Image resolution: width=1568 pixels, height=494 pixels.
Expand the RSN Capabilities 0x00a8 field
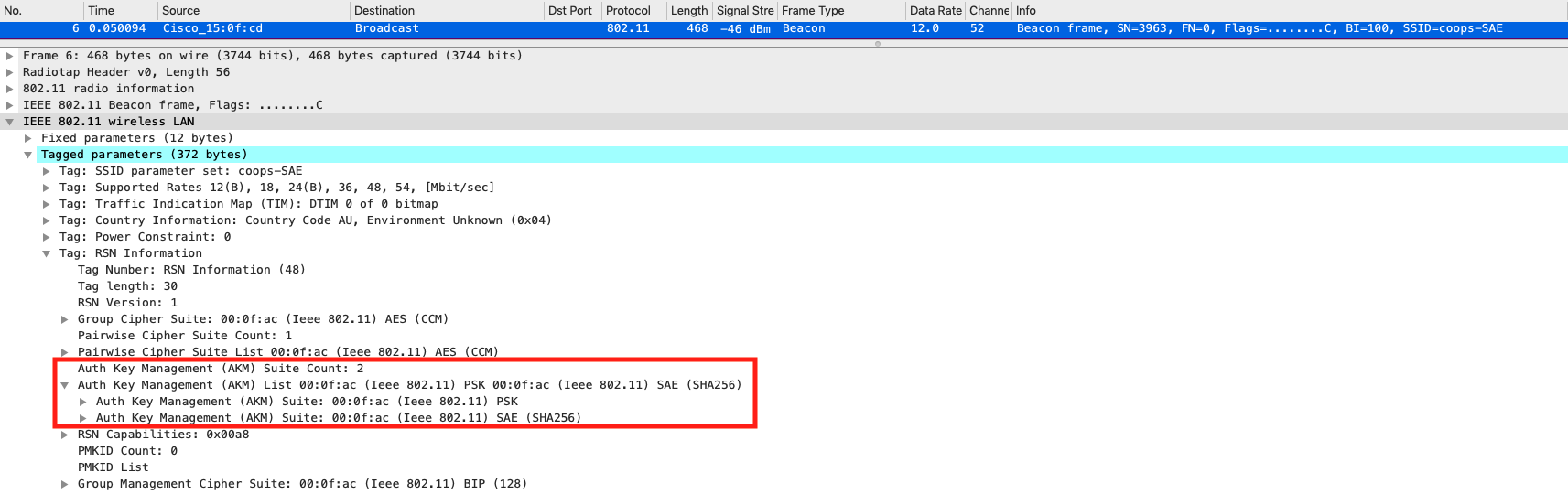pyautogui.click(x=65, y=435)
